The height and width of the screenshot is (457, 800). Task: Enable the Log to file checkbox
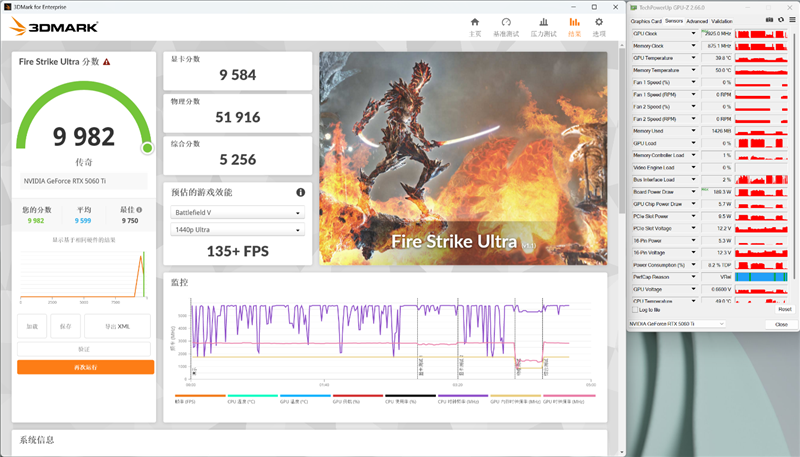point(635,310)
